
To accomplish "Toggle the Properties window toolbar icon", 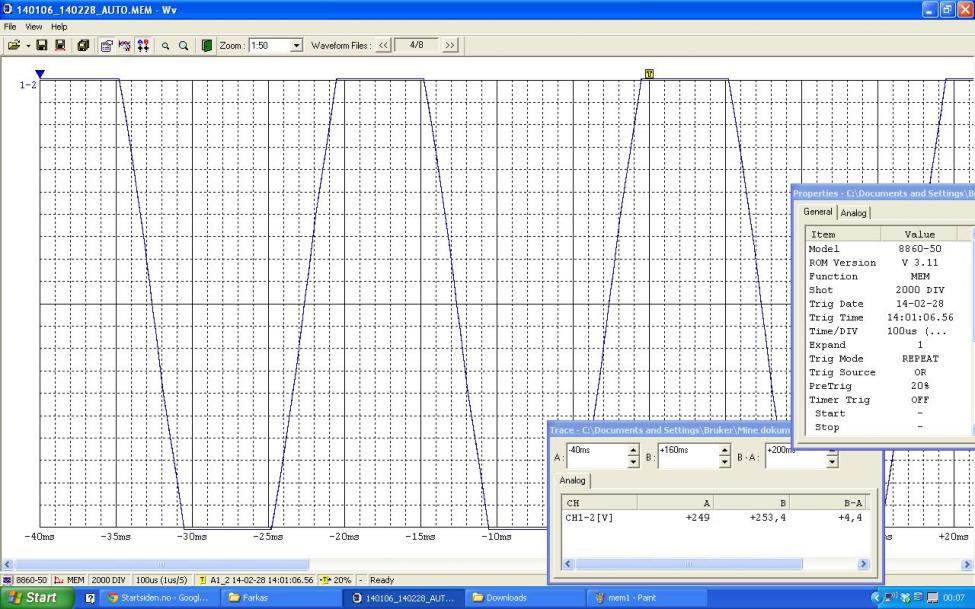I will click(107, 46).
